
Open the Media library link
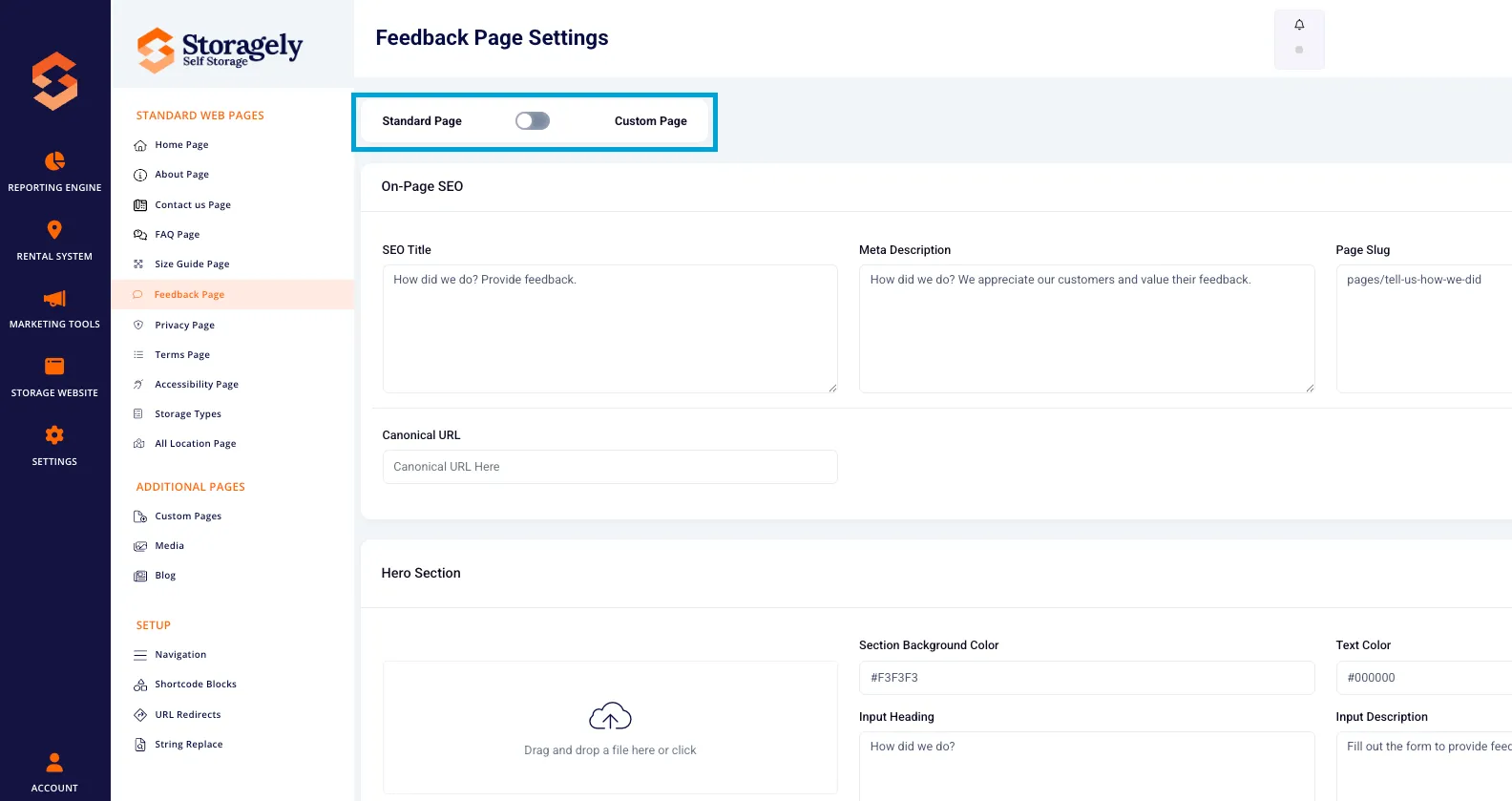coord(170,546)
